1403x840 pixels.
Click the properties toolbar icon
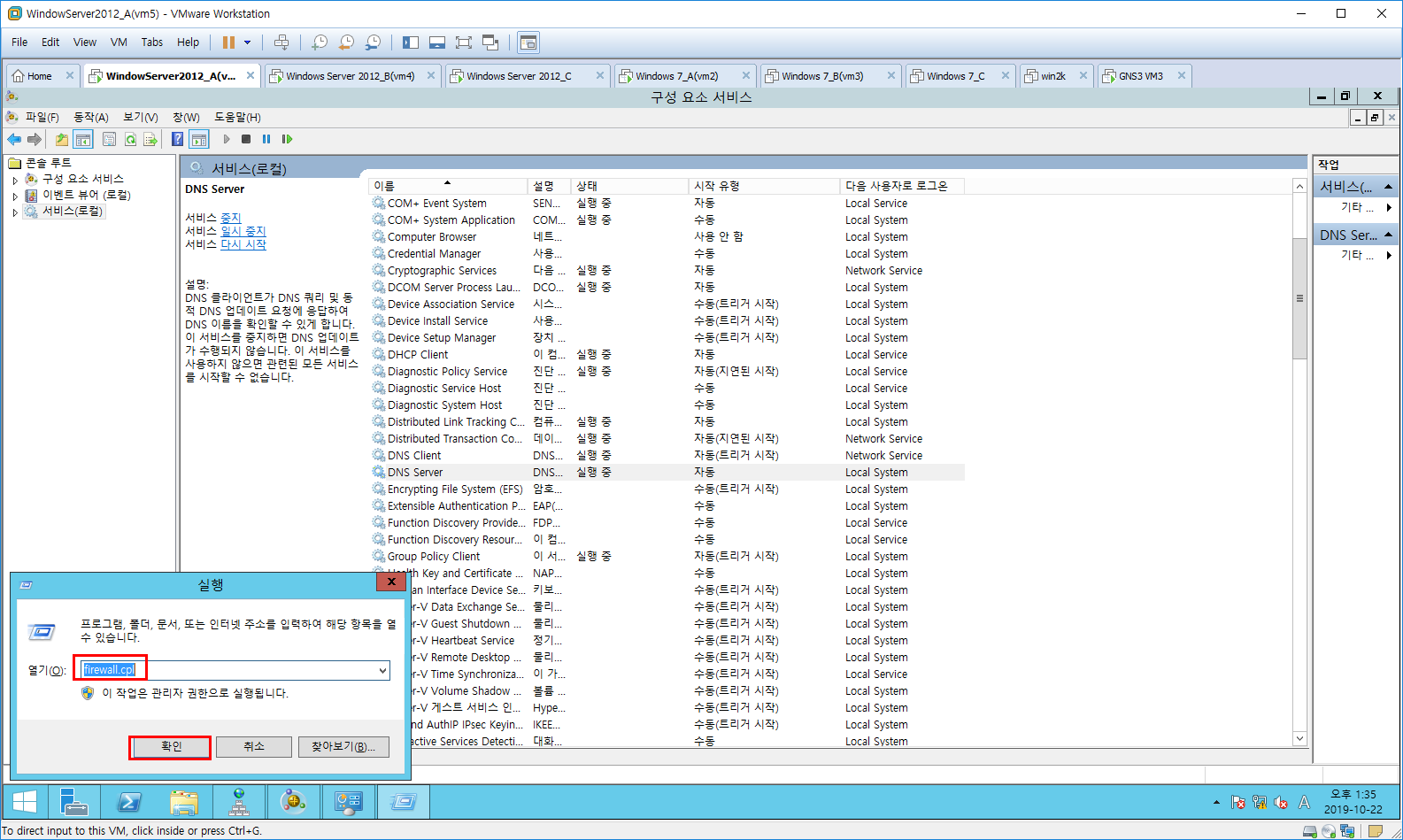(109, 139)
